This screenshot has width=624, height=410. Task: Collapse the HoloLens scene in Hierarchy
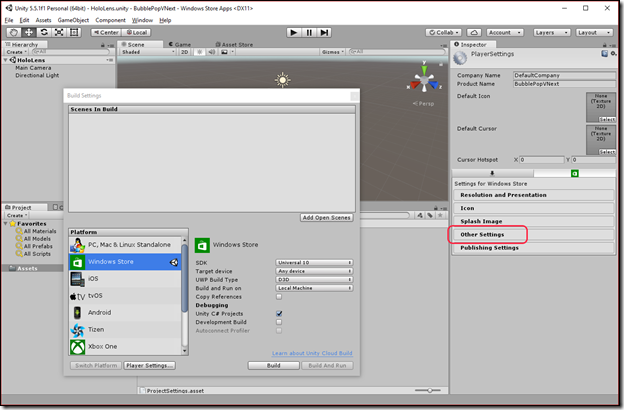(x=6, y=60)
